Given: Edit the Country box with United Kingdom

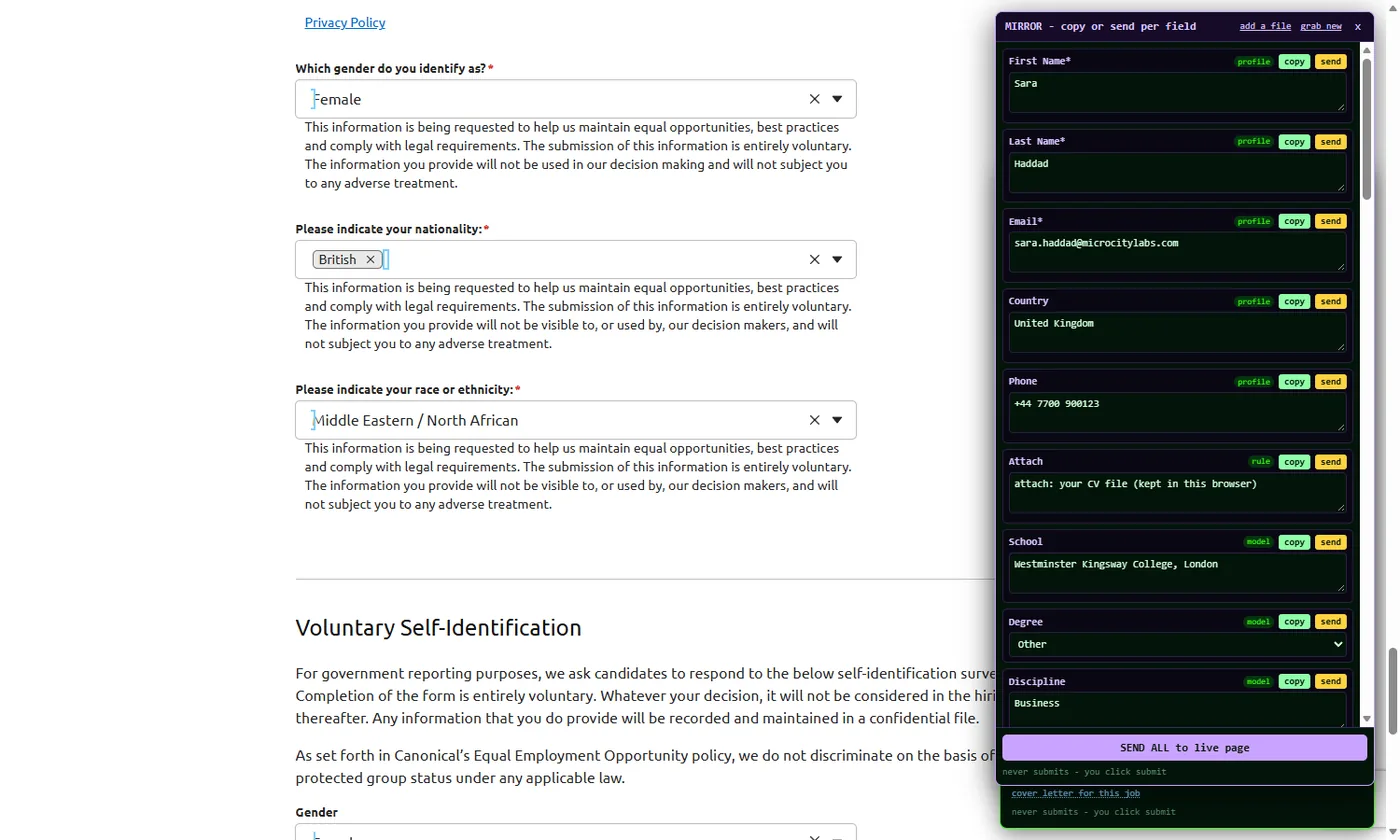Looking at the screenshot, I should (1177, 332).
